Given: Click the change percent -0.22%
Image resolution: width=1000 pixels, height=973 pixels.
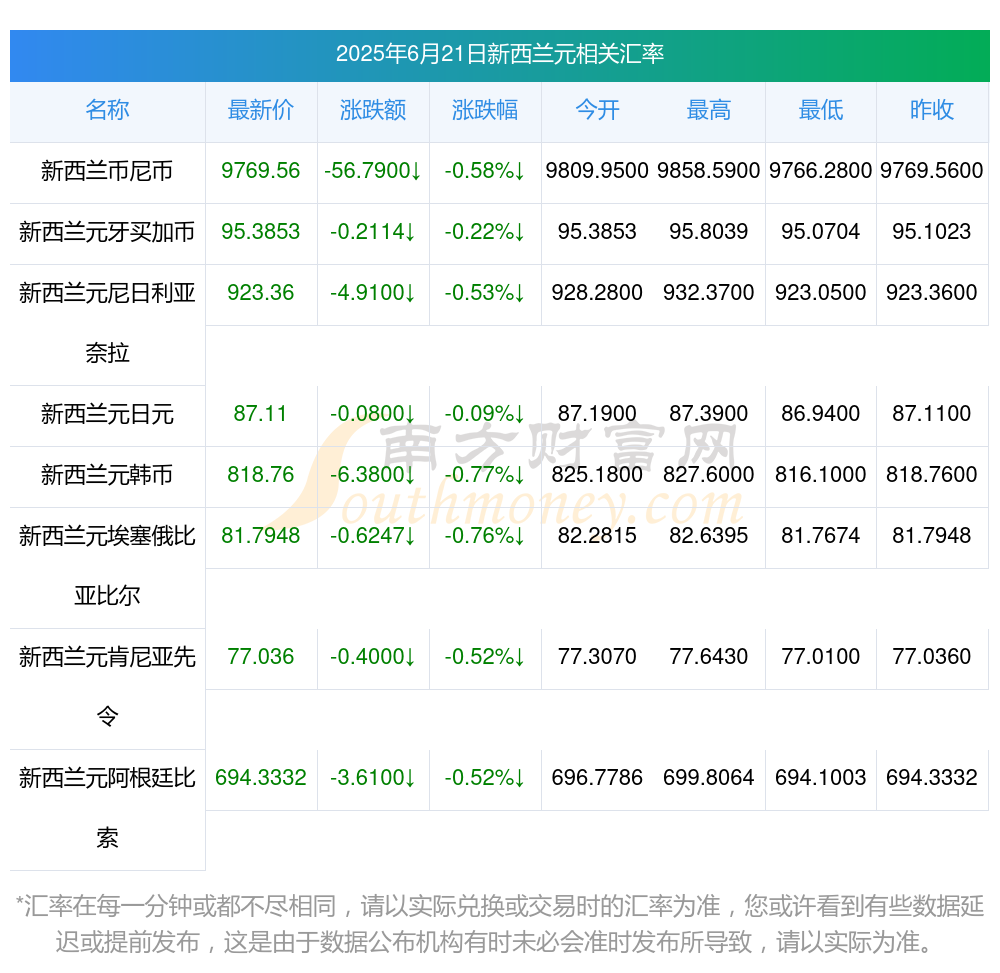Looking at the screenshot, I should point(485,231).
